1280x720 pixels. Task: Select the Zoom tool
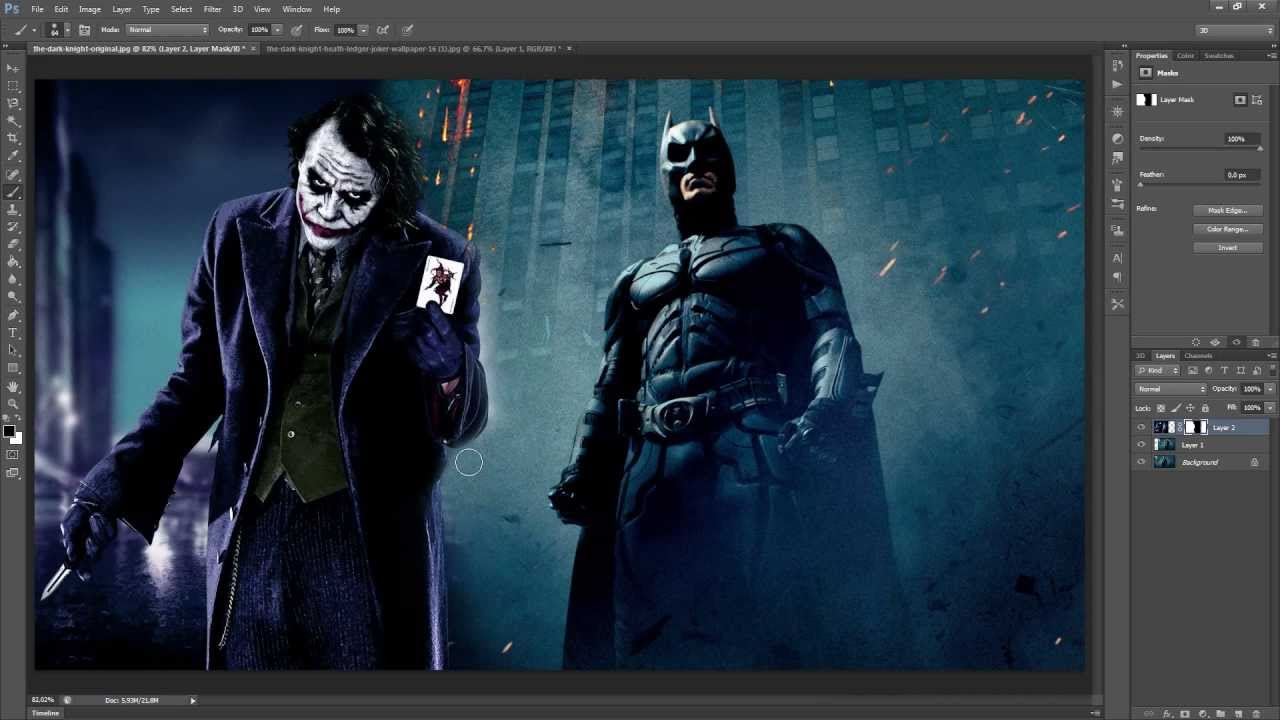coord(13,403)
